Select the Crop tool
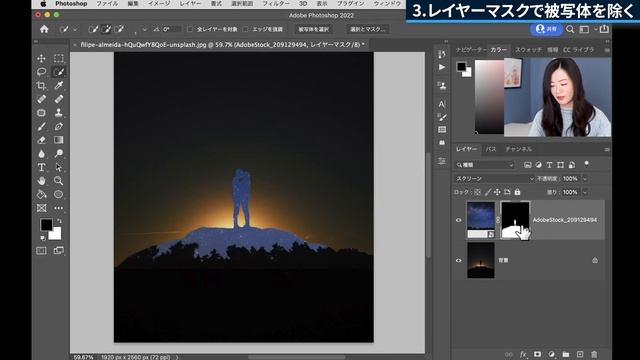The image size is (640, 360). 41,85
